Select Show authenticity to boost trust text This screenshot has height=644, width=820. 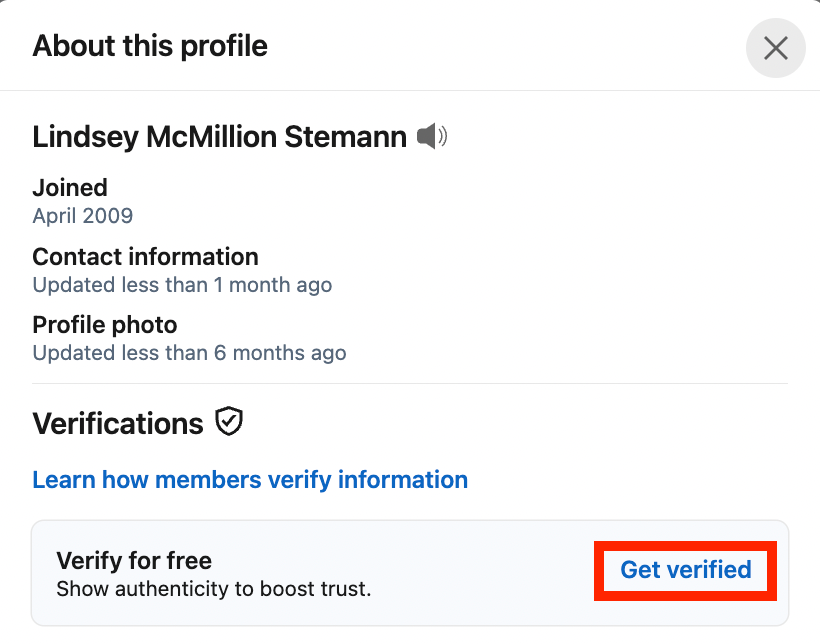pyautogui.click(x=213, y=589)
